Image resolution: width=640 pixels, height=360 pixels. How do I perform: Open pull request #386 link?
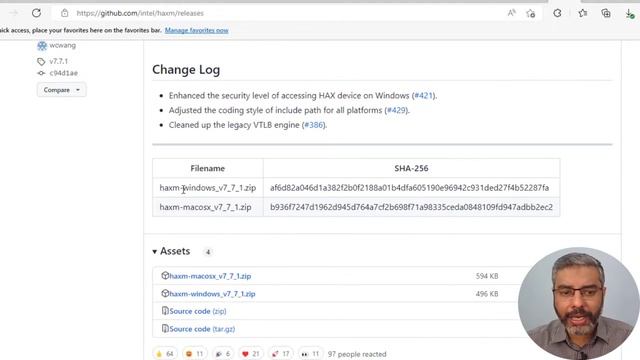(313, 125)
